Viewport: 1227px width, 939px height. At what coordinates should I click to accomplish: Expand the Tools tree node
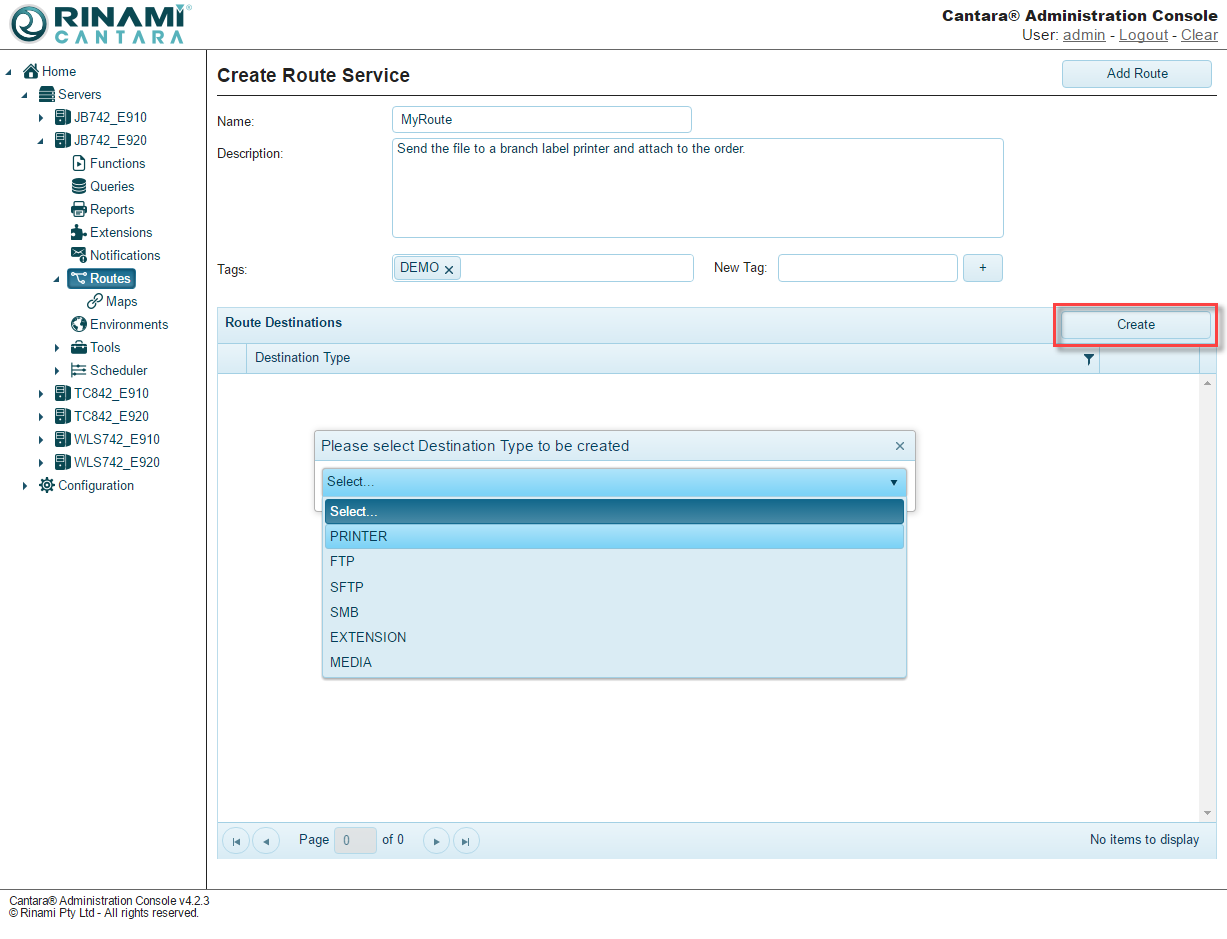57,348
